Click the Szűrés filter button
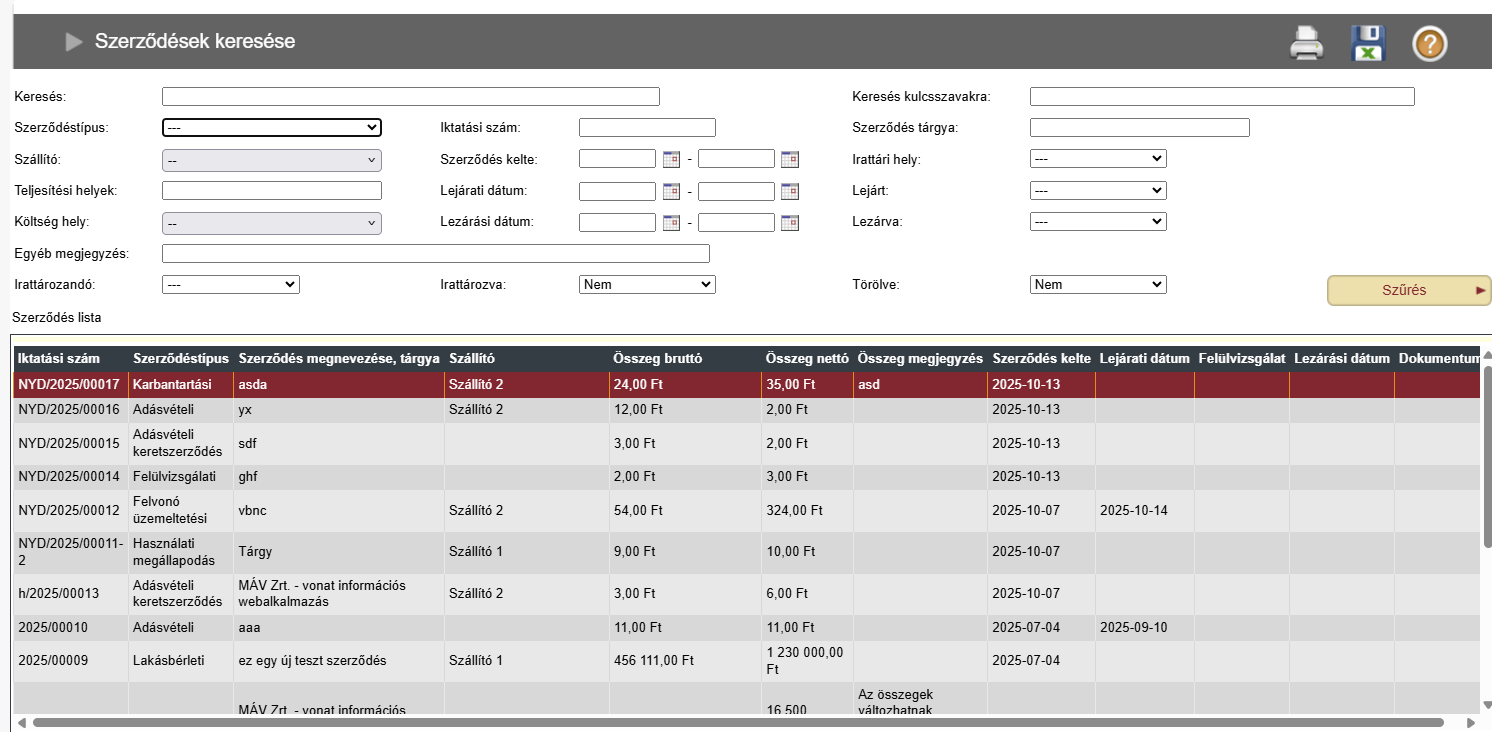 [1409, 290]
